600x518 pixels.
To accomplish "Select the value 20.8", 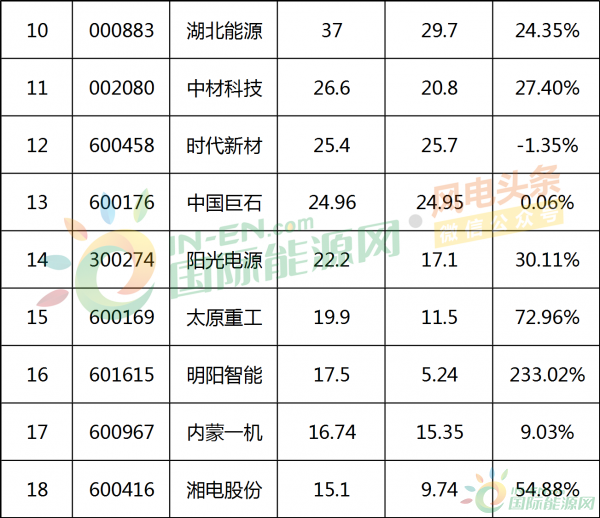I will pos(439,88).
